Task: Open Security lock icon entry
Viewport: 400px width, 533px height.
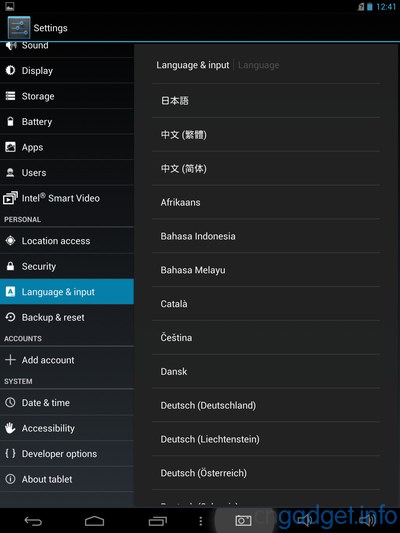Action: pos(11,266)
